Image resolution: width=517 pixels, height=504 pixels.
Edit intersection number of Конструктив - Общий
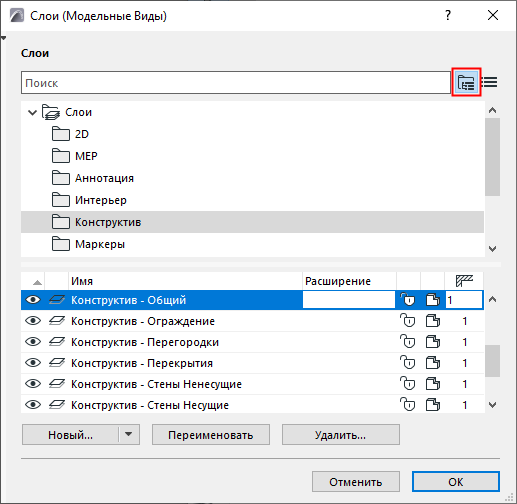[464, 300]
